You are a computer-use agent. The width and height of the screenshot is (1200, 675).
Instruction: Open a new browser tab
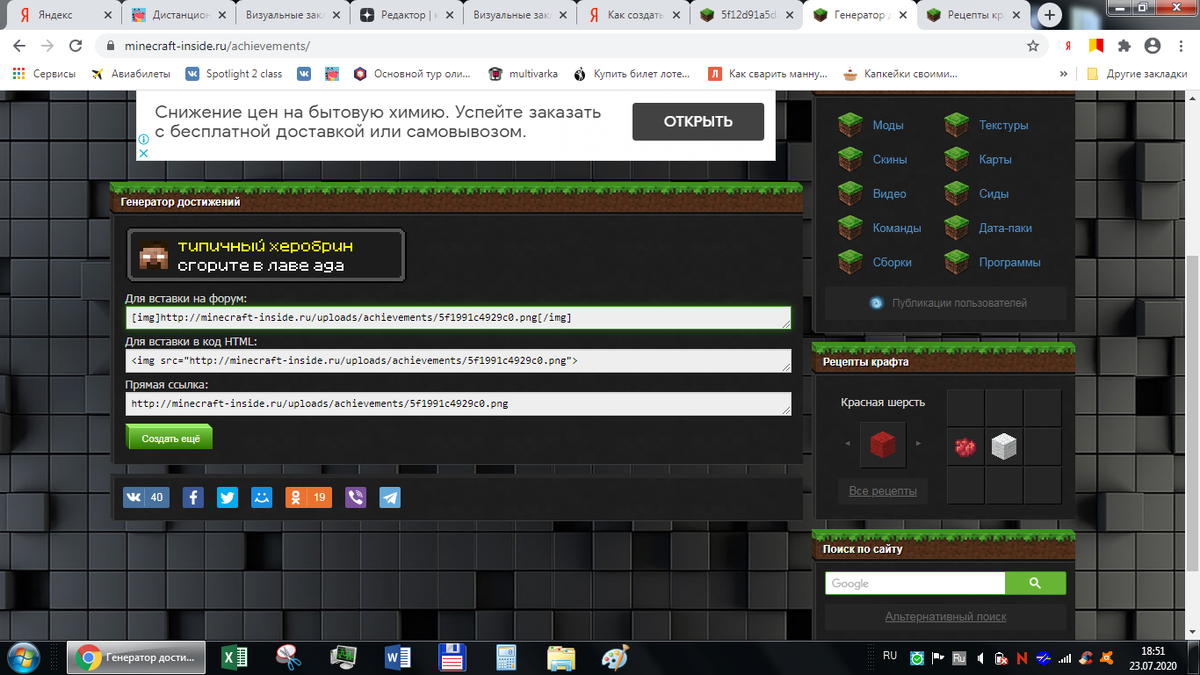(1050, 16)
